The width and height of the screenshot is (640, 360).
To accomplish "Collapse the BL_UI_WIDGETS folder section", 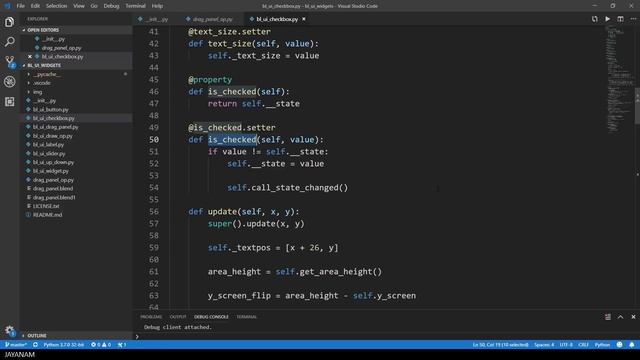I will (x=44, y=65).
